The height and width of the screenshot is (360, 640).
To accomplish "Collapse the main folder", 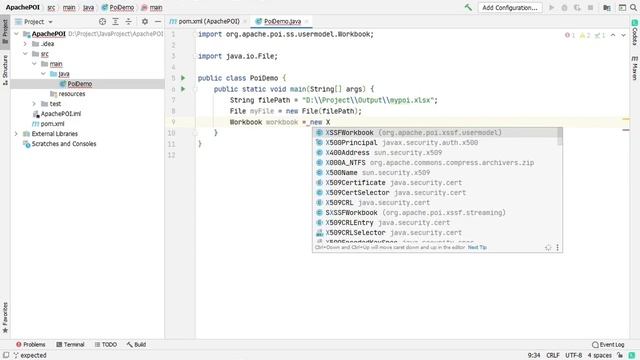I will [34, 64].
